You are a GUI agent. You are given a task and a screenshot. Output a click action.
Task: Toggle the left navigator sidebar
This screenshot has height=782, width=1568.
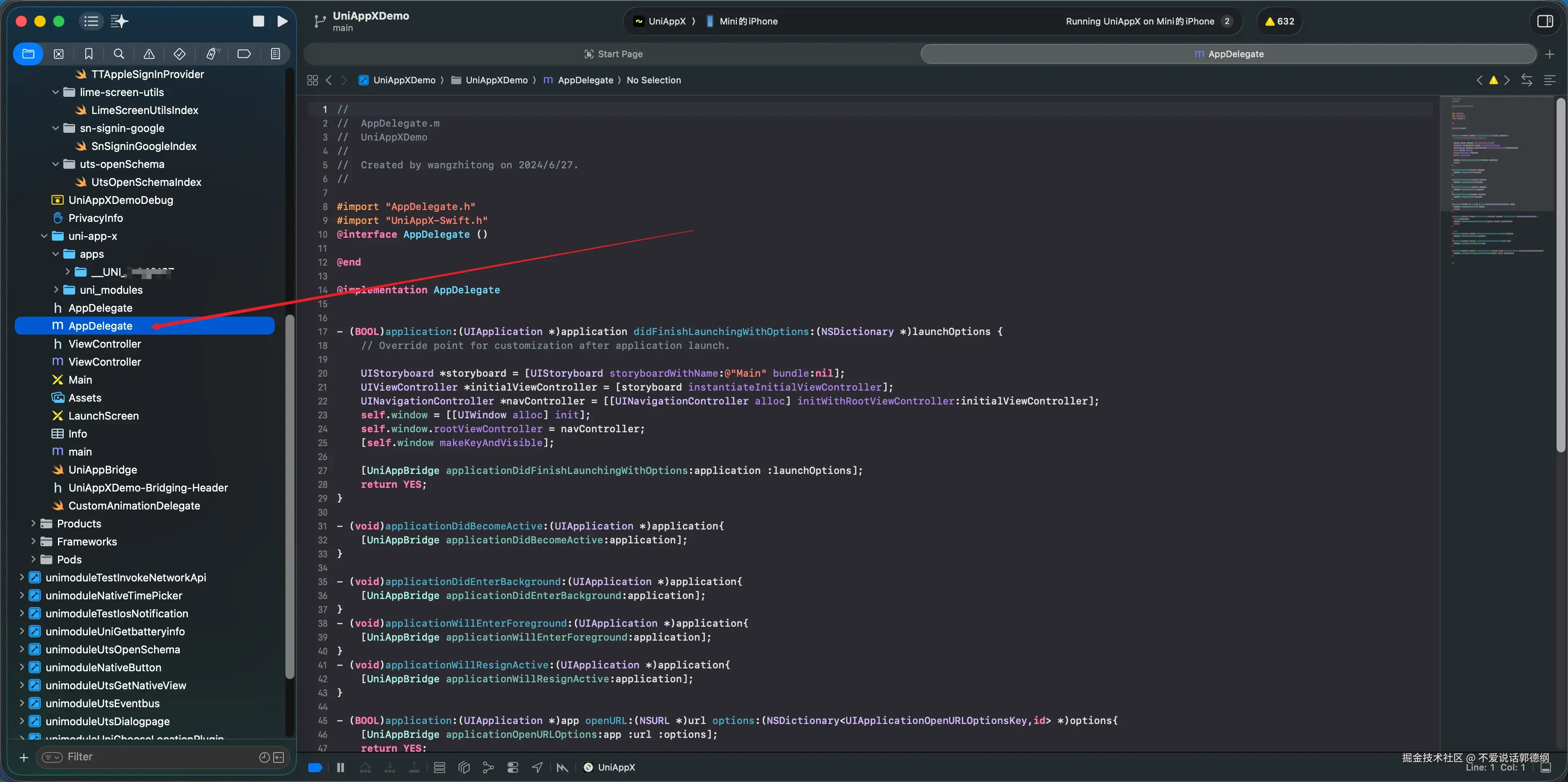point(91,21)
